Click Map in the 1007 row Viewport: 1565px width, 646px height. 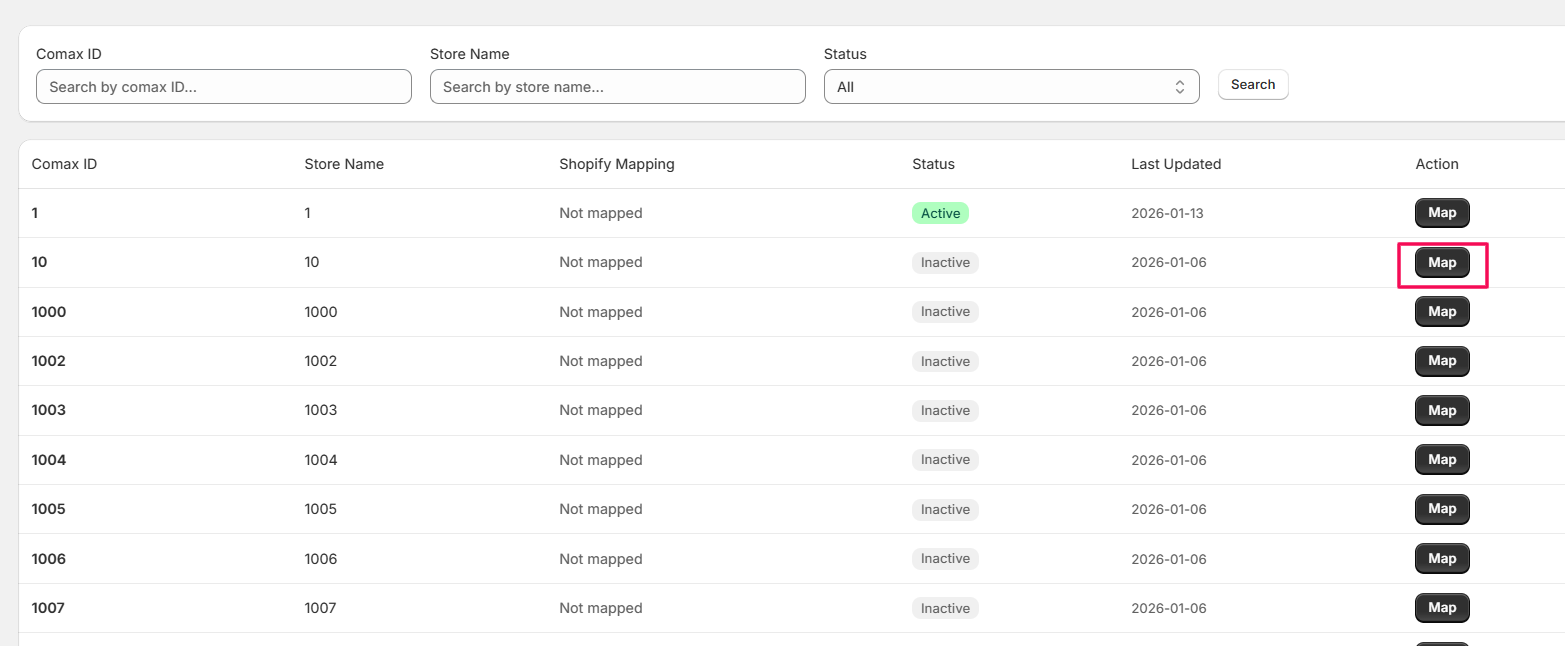point(1441,608)
